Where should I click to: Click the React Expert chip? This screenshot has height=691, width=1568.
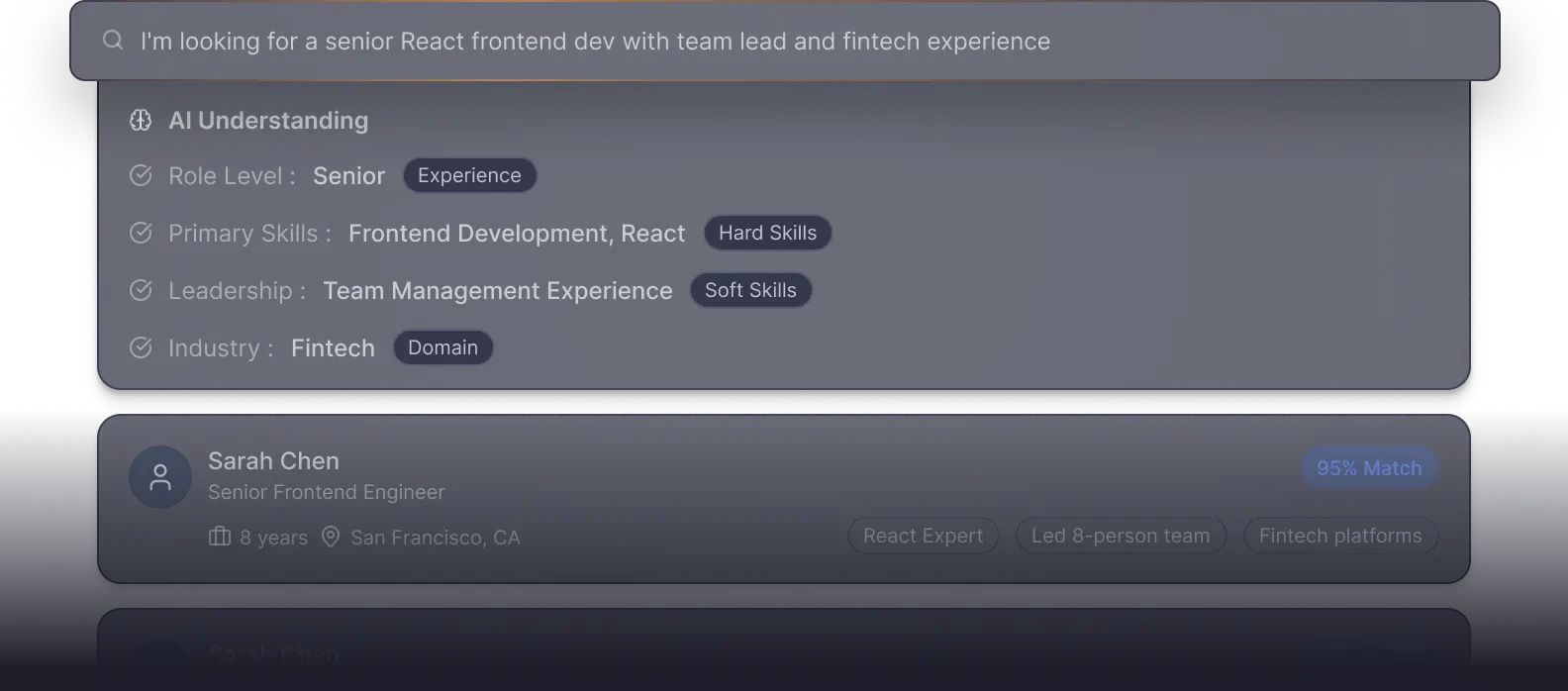click(923, 536)
